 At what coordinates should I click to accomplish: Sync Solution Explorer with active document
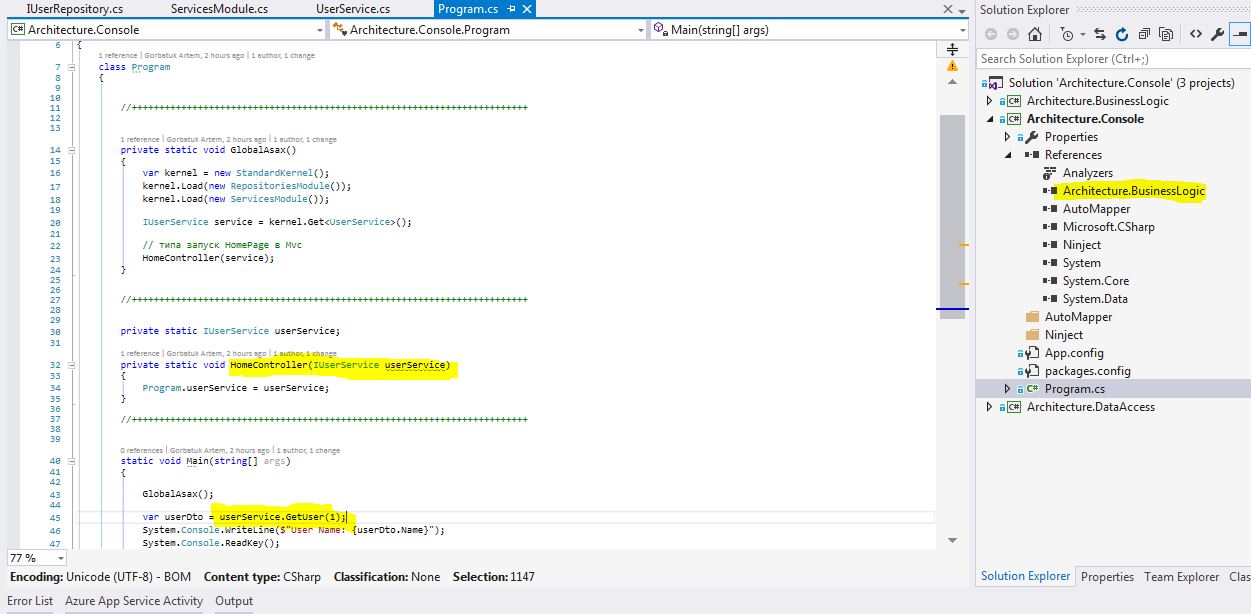[1100, 34]
